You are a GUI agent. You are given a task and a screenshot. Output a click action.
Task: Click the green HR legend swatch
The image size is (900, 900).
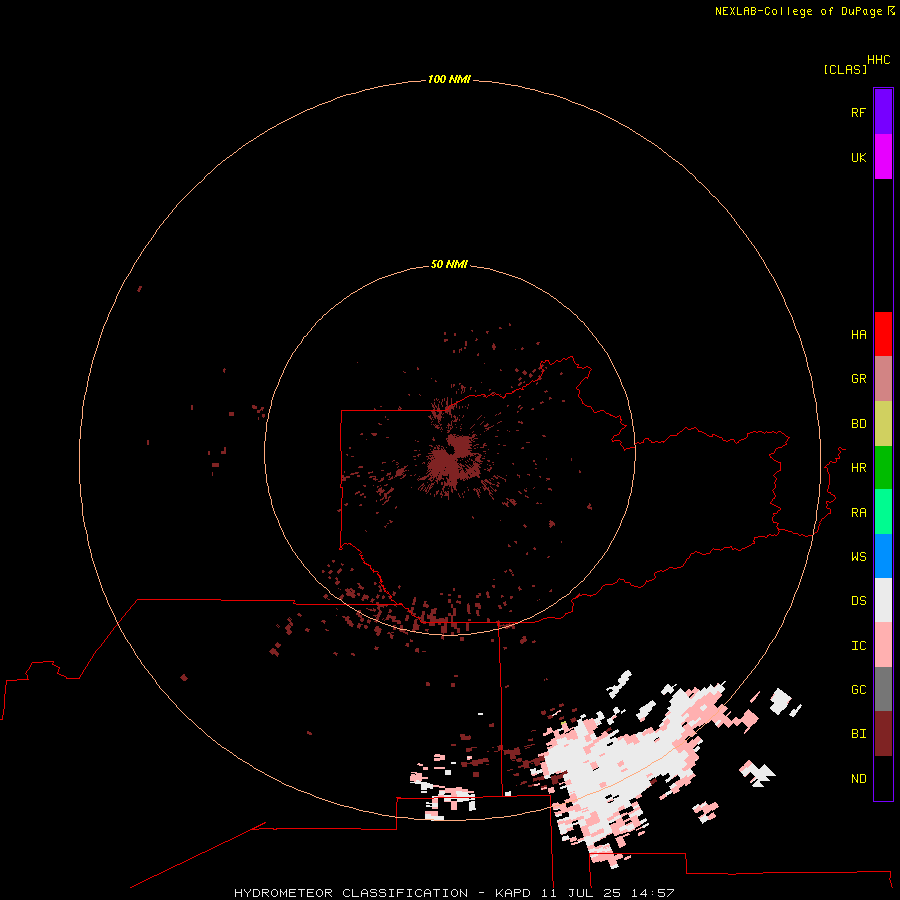pos(883,468)
